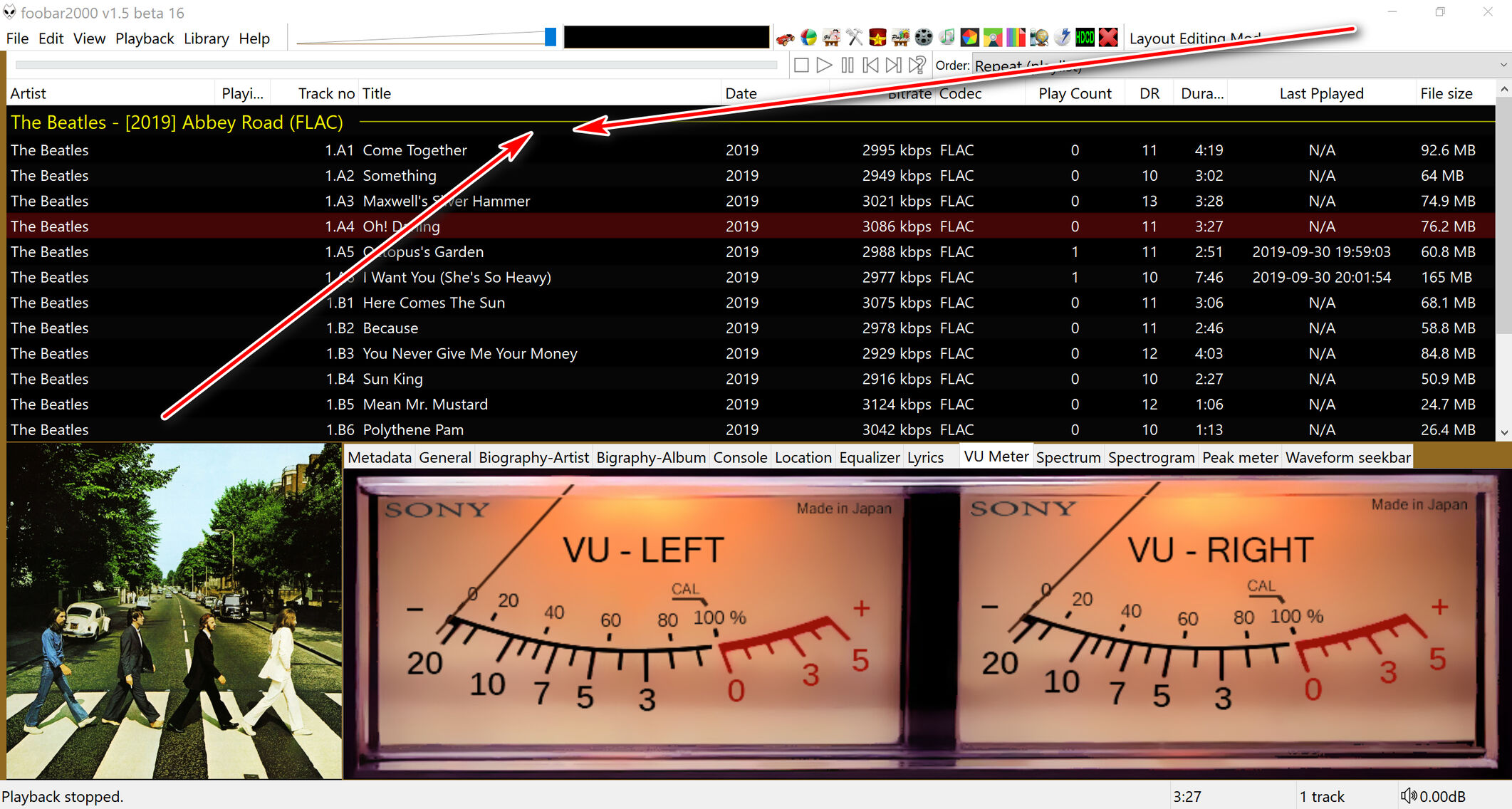Click the Layout Editing Mode toolbar label
The image size is (1512, 809).
tap(1195, 38)
